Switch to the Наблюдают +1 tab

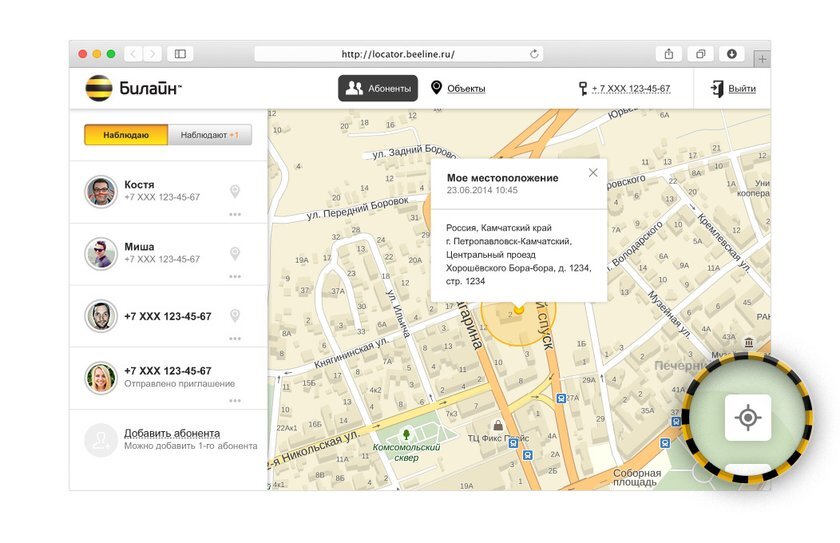[209, 135]
